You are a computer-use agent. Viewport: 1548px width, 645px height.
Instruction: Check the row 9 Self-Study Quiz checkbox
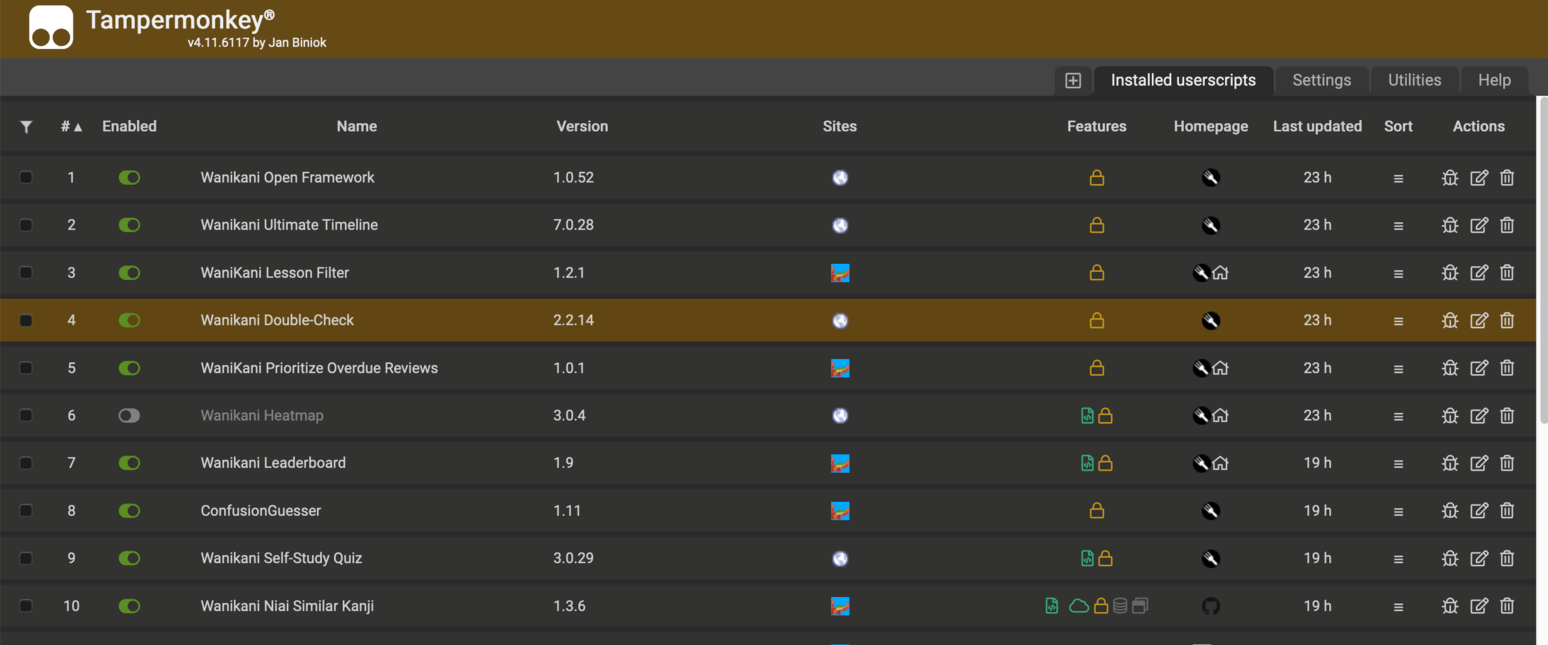coord(26,558)
